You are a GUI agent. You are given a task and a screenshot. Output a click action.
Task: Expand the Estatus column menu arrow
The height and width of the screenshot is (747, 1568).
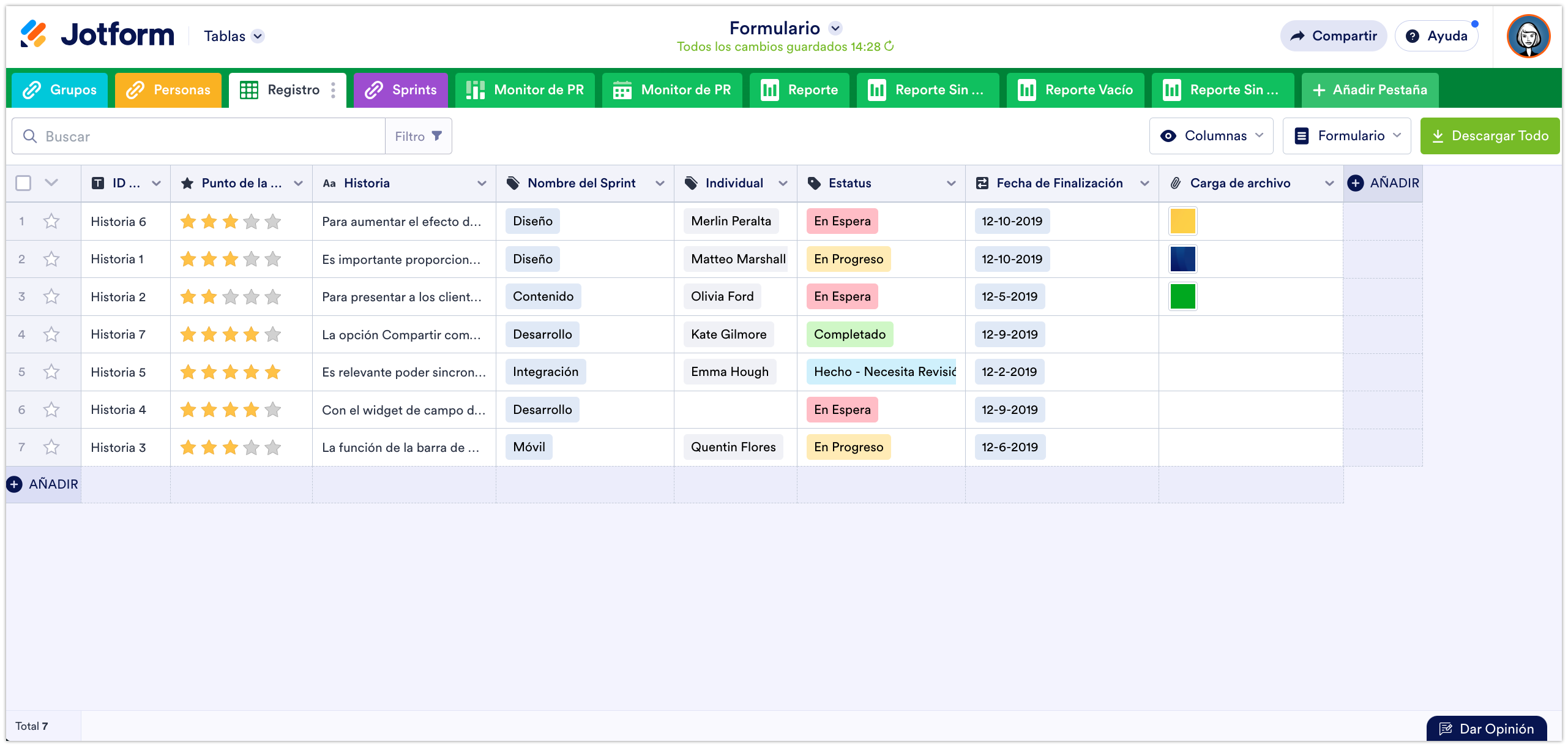point(950,183)
